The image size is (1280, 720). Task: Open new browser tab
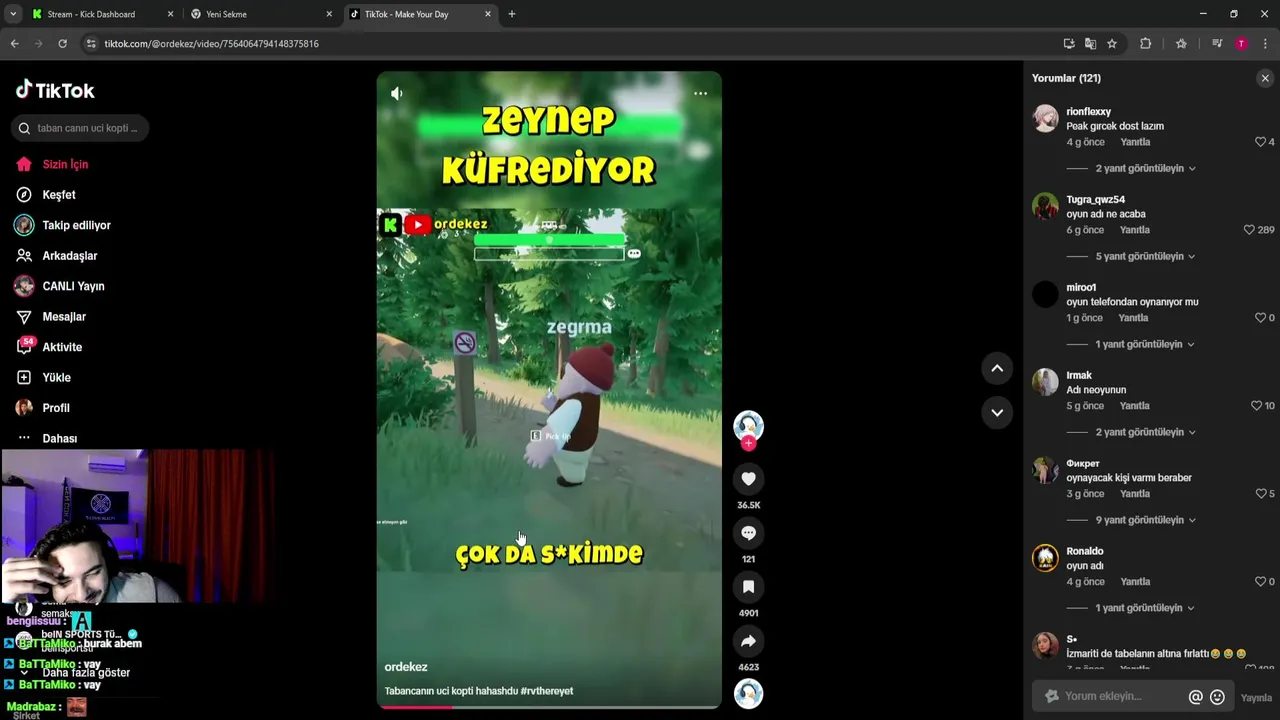(x=512, y=14)
